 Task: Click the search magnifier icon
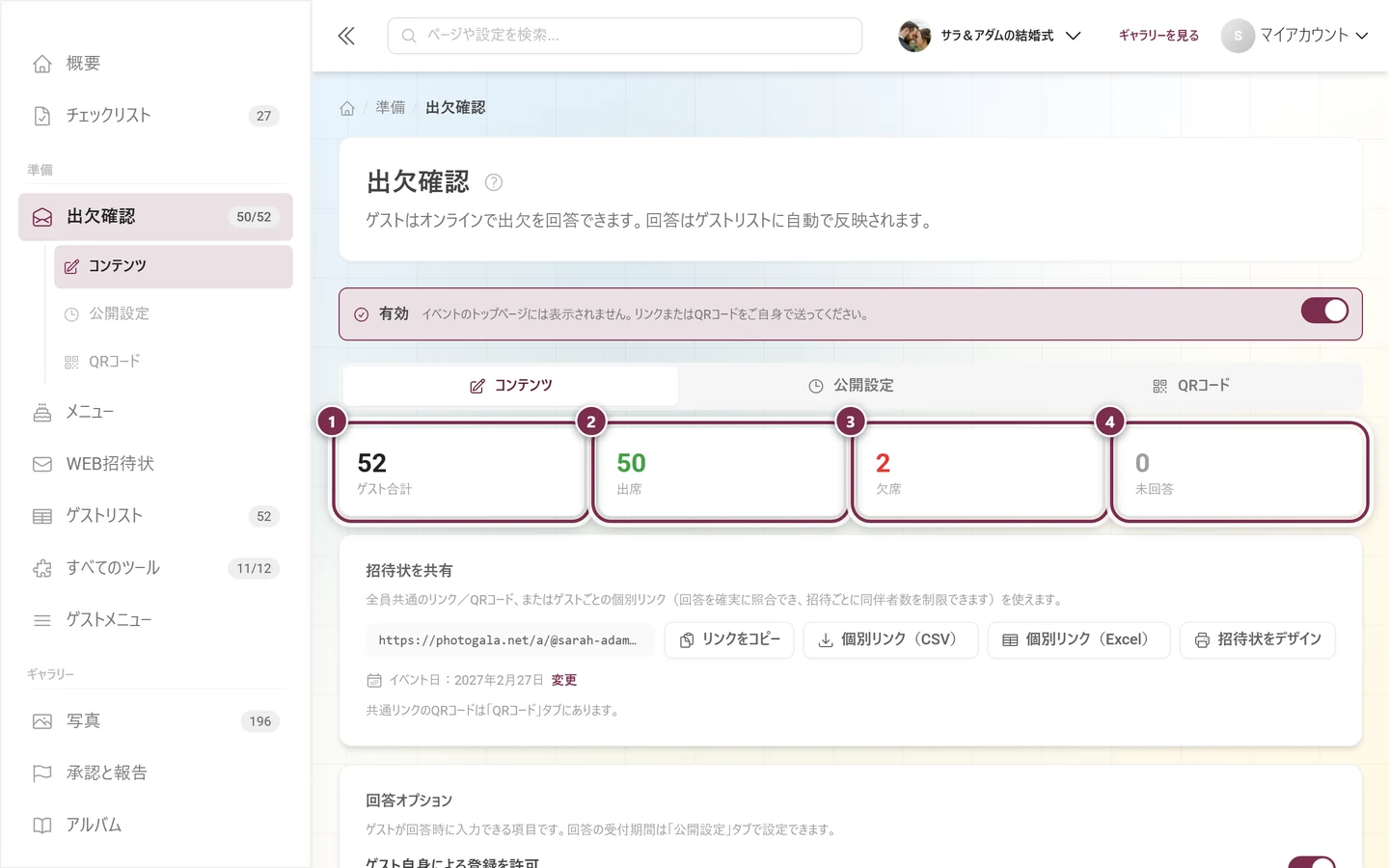(409, 36)
